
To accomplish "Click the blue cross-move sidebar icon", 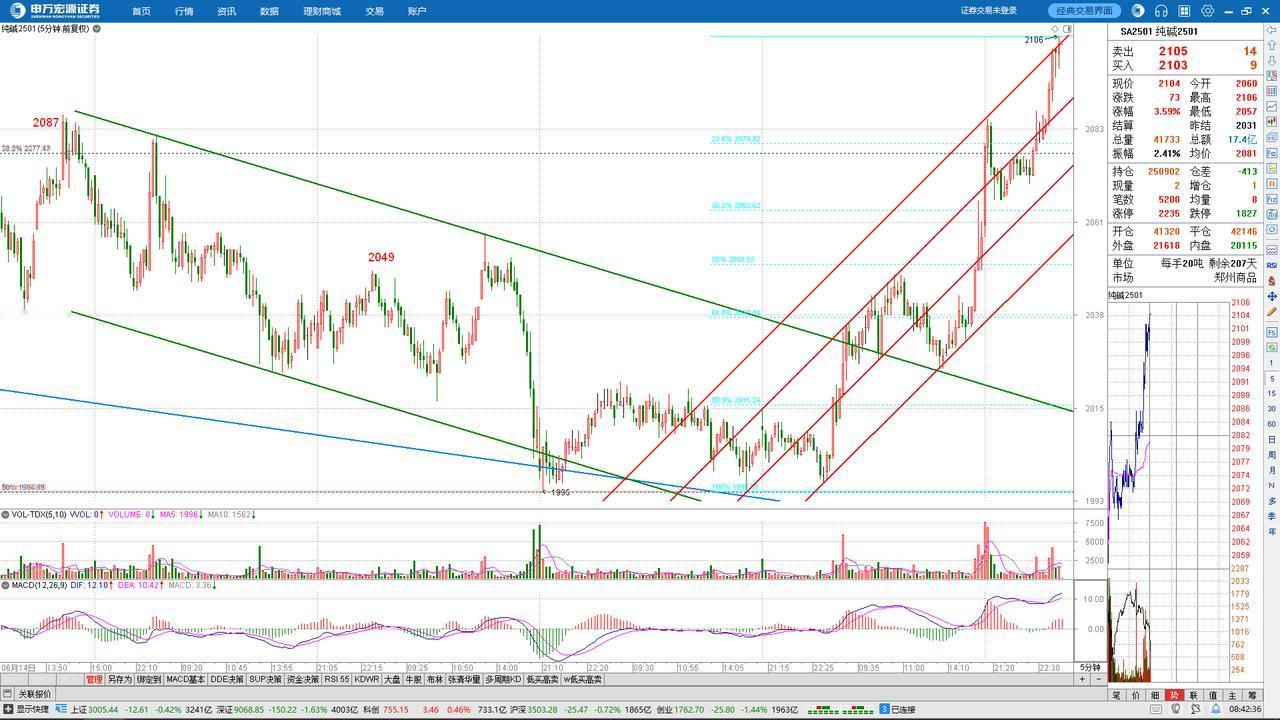I will click(1271, 296).
